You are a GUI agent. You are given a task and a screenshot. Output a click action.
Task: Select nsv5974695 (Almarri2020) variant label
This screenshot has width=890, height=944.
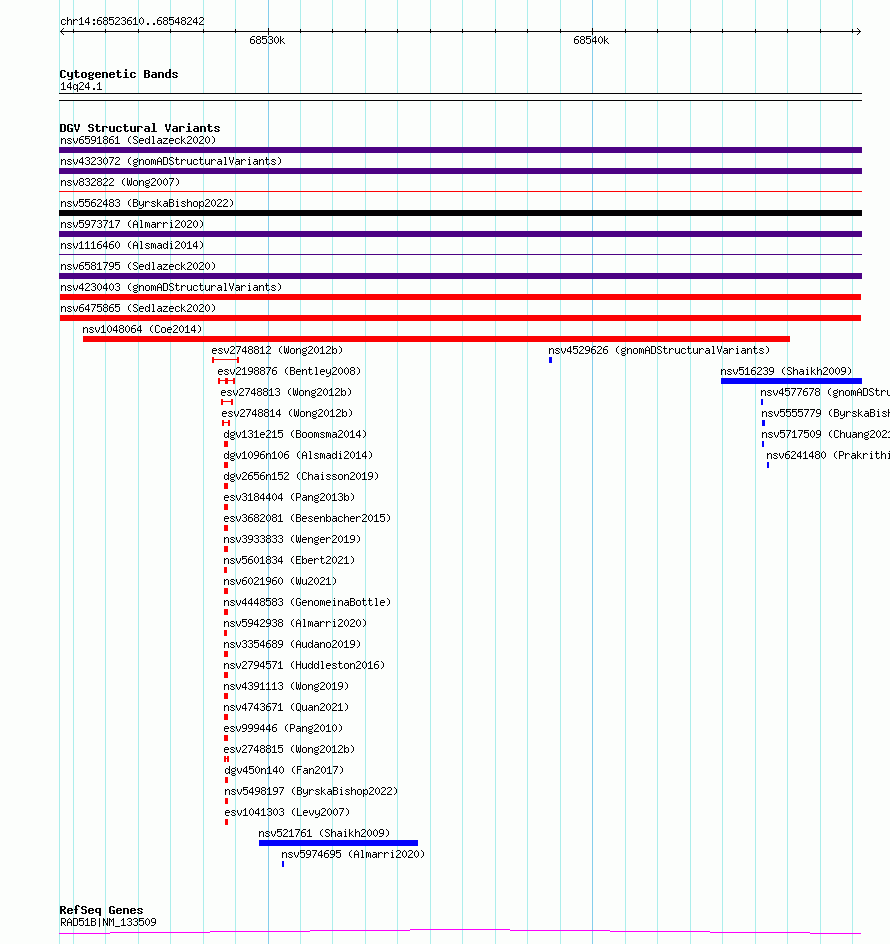click(x=353, y=855)
